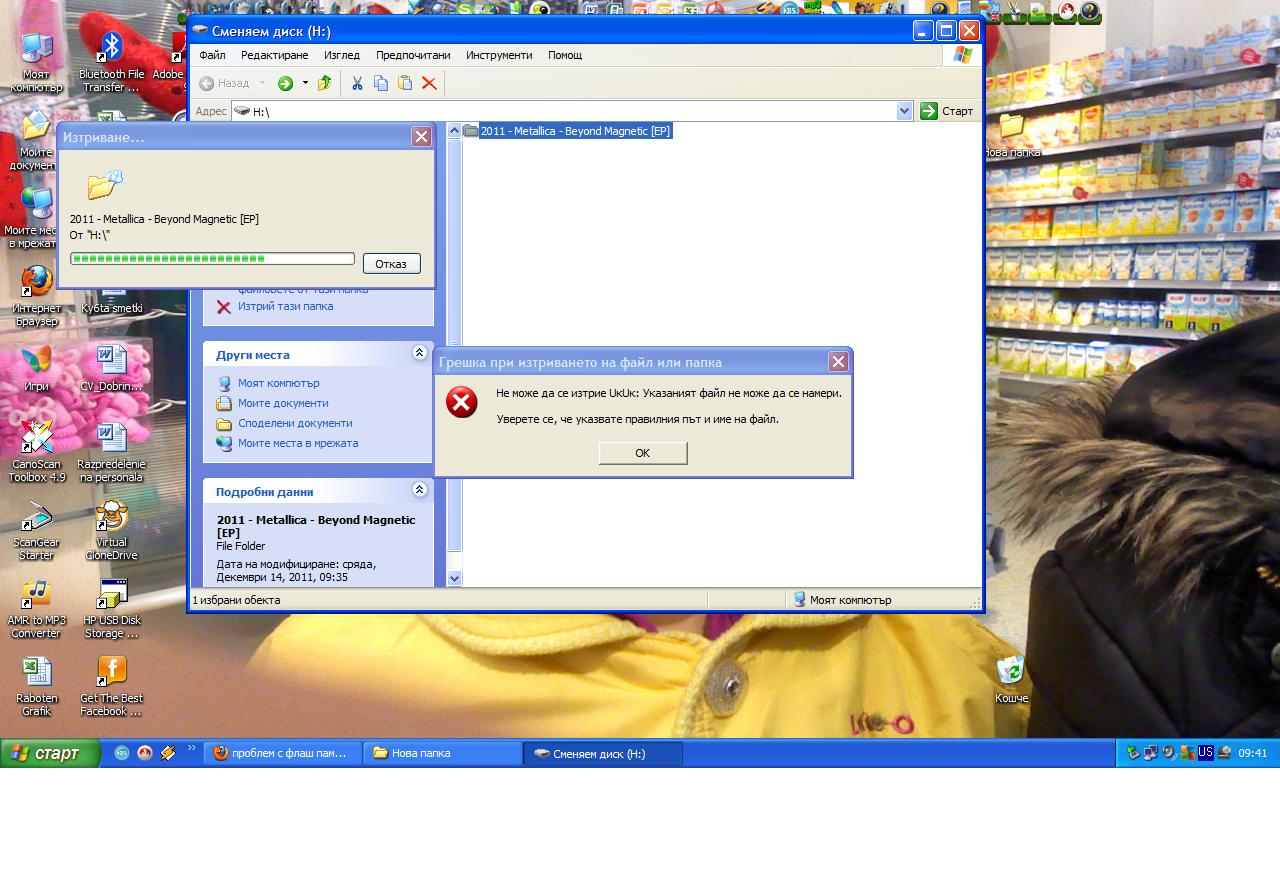
Task: Open the address bar dropdown
Action: click(905, 111)
